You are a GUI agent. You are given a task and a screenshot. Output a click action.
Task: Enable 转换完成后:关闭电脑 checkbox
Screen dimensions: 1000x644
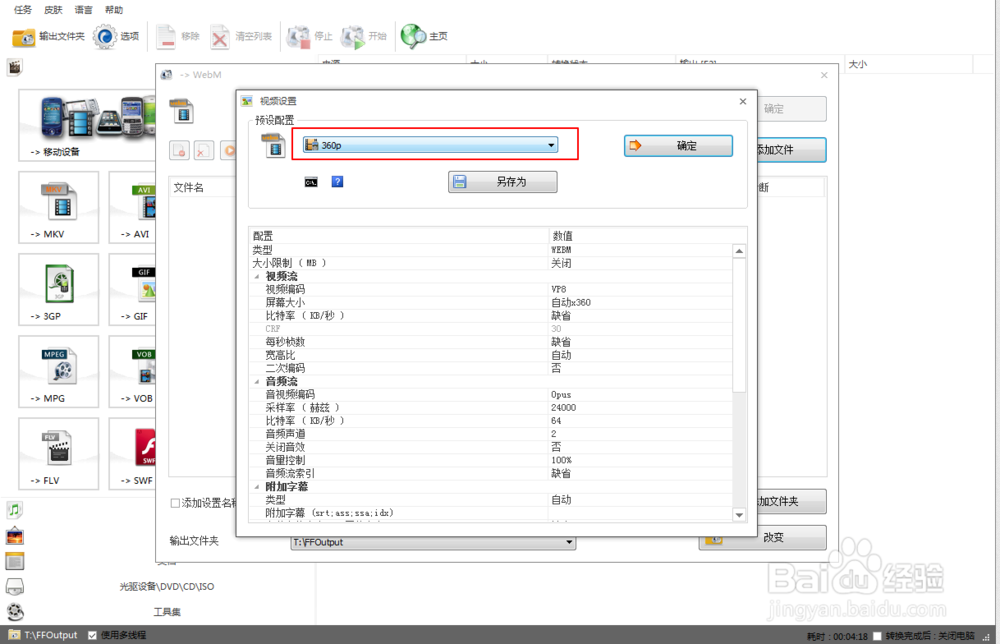point(878,636)
